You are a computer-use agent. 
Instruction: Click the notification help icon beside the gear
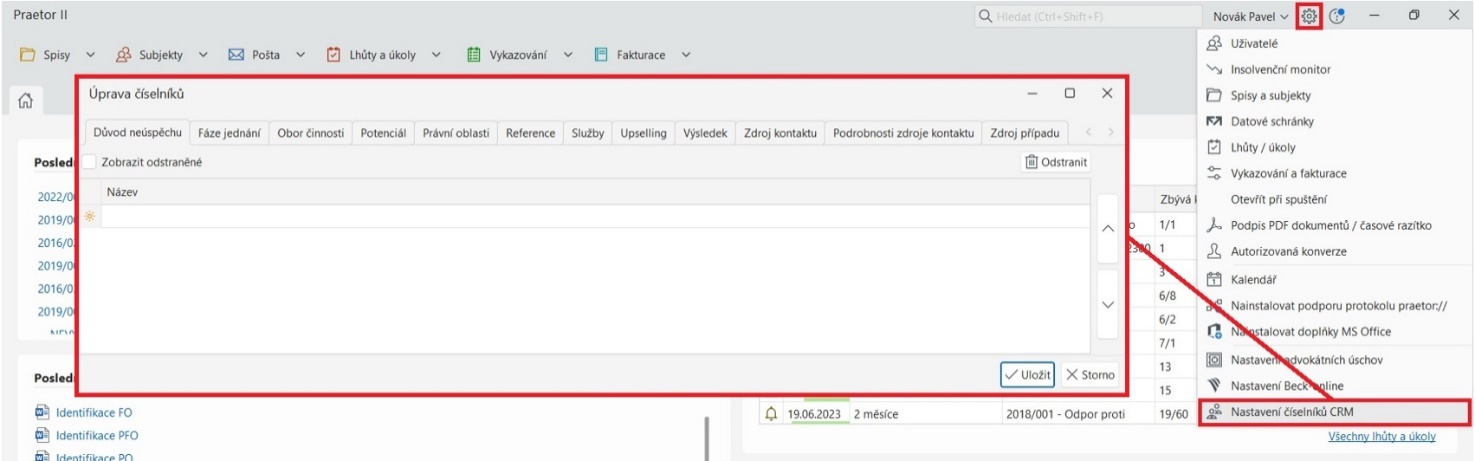click(x=1338, y=16)
